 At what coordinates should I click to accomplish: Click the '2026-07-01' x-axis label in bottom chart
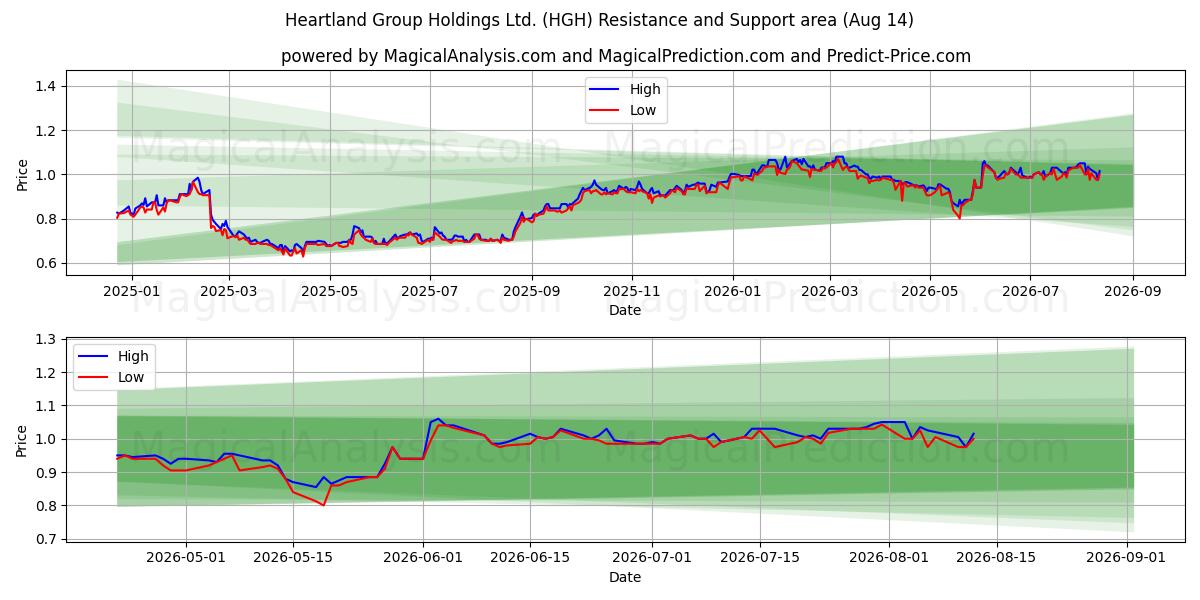pos(652,557)
